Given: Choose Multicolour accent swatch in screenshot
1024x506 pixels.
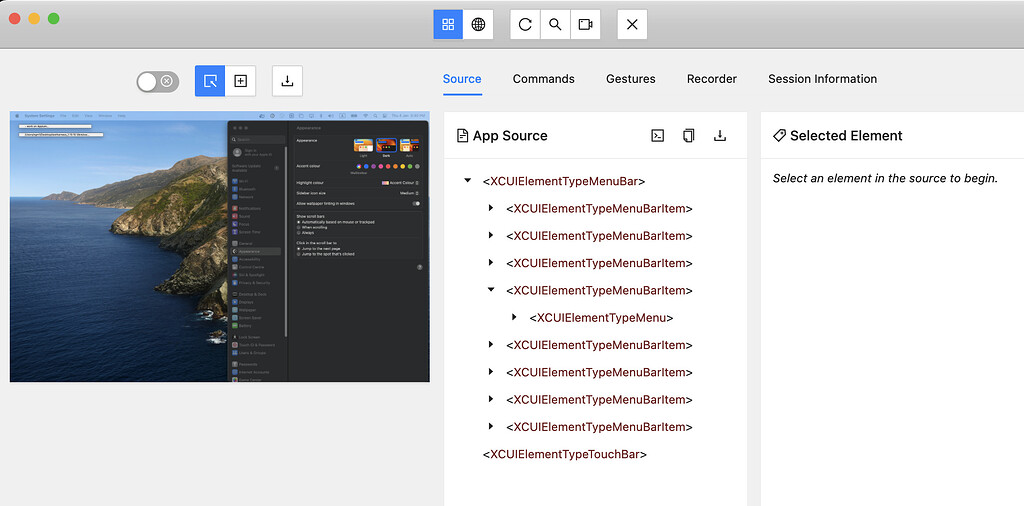Looking at the screenshot, I should (x=359, y=167).
